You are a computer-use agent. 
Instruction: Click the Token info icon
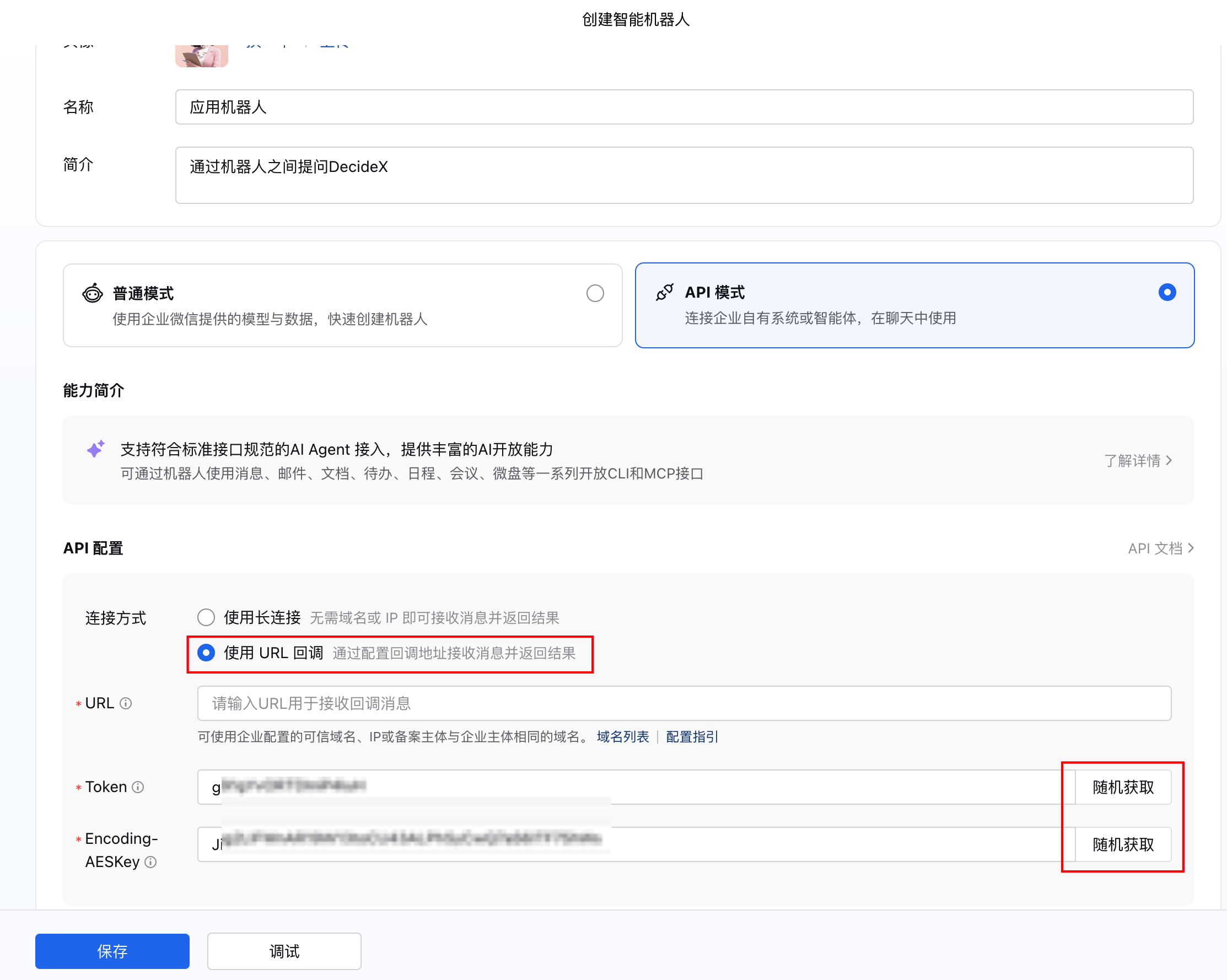[x=138, y=787]
